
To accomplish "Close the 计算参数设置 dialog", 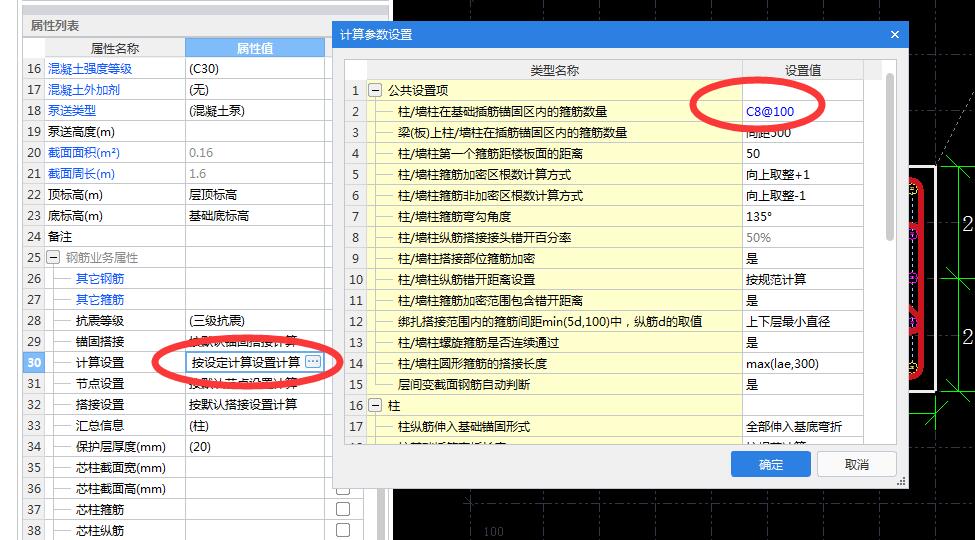I will click(895, 35).
